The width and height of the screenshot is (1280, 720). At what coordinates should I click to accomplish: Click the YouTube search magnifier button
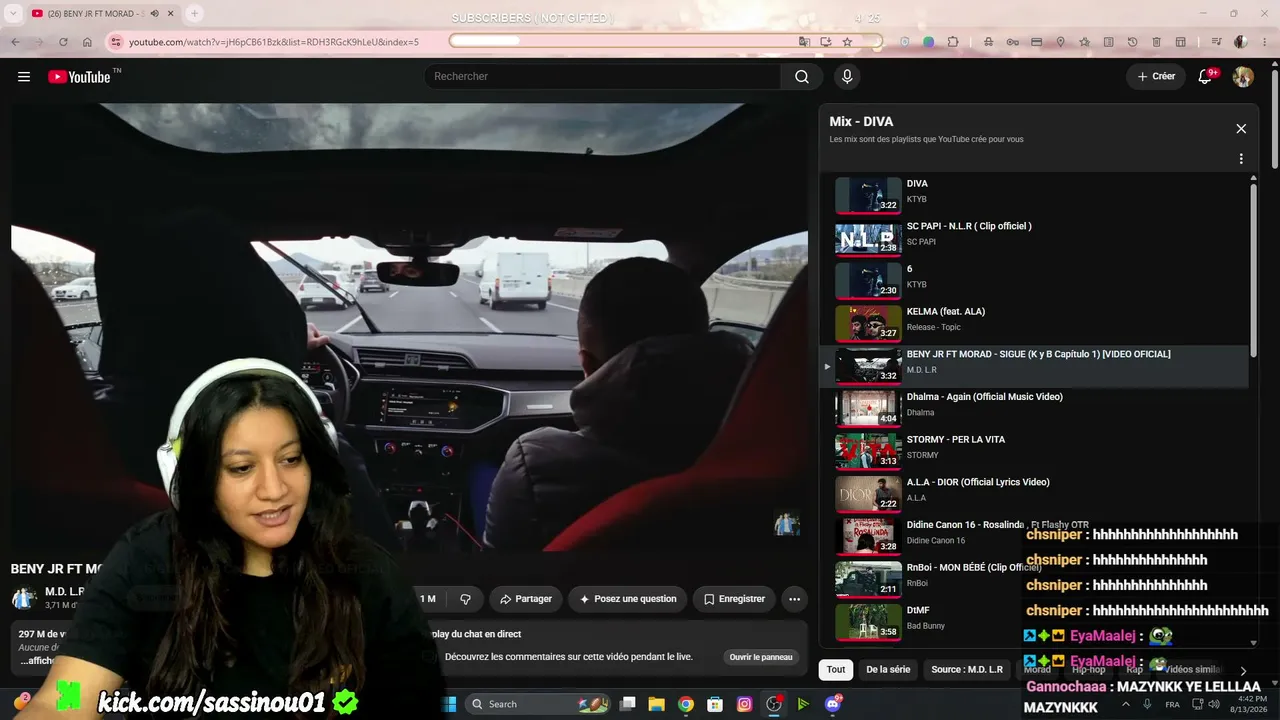pos(802,77)
